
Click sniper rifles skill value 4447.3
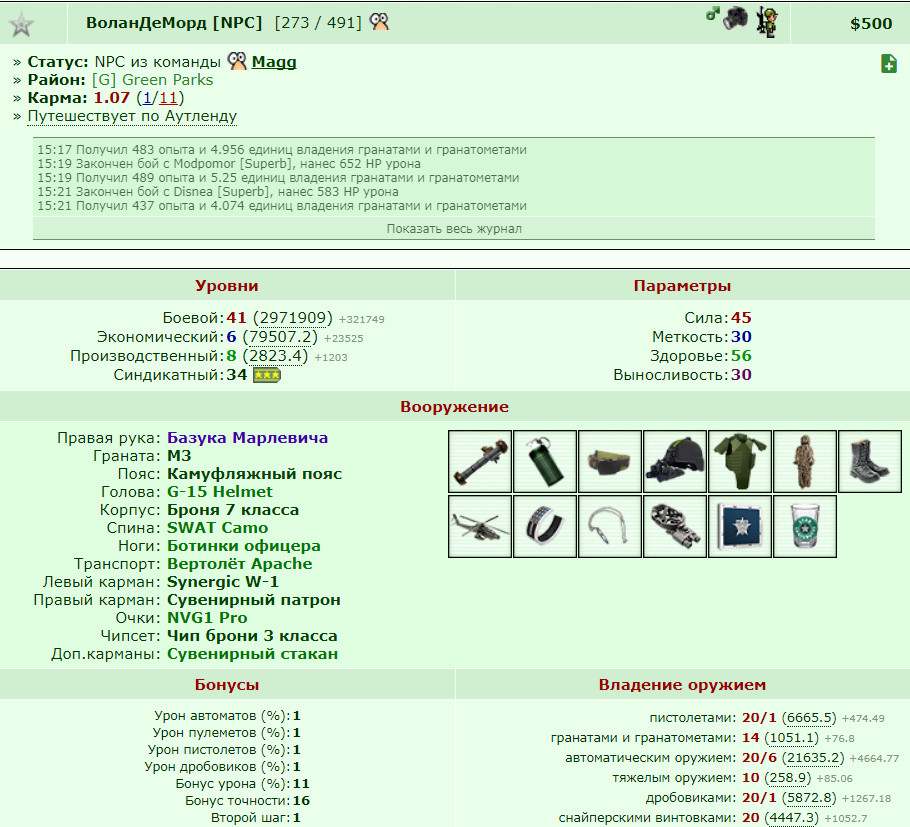coord(792,818)
